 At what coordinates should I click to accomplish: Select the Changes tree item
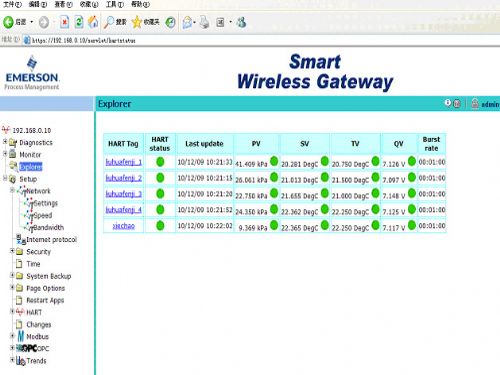pyautogui.click(x=39, y=324)
